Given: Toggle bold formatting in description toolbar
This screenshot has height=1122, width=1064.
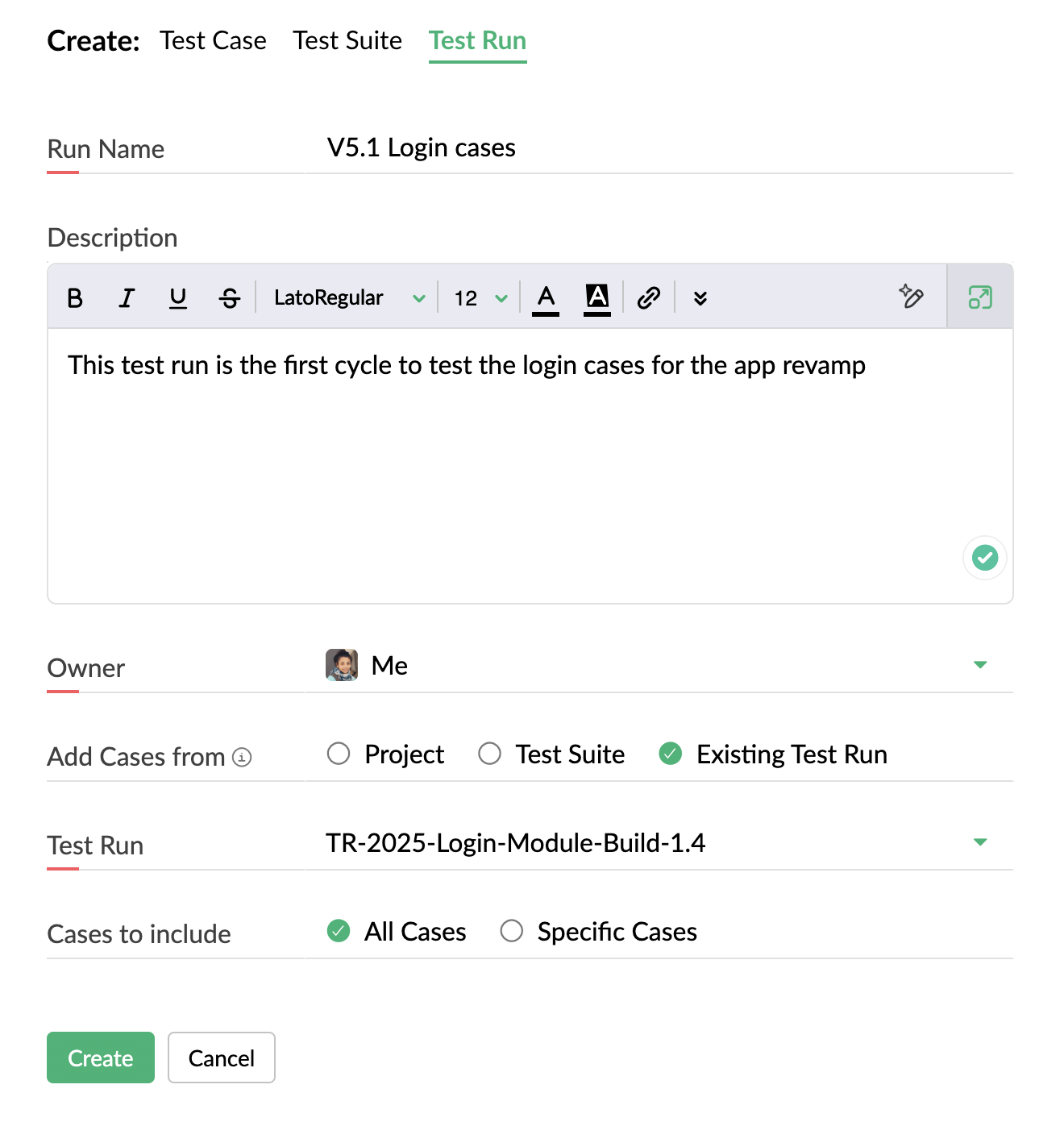Looking at the screenshot, I should pyautogui.click(x=75, y=298).
